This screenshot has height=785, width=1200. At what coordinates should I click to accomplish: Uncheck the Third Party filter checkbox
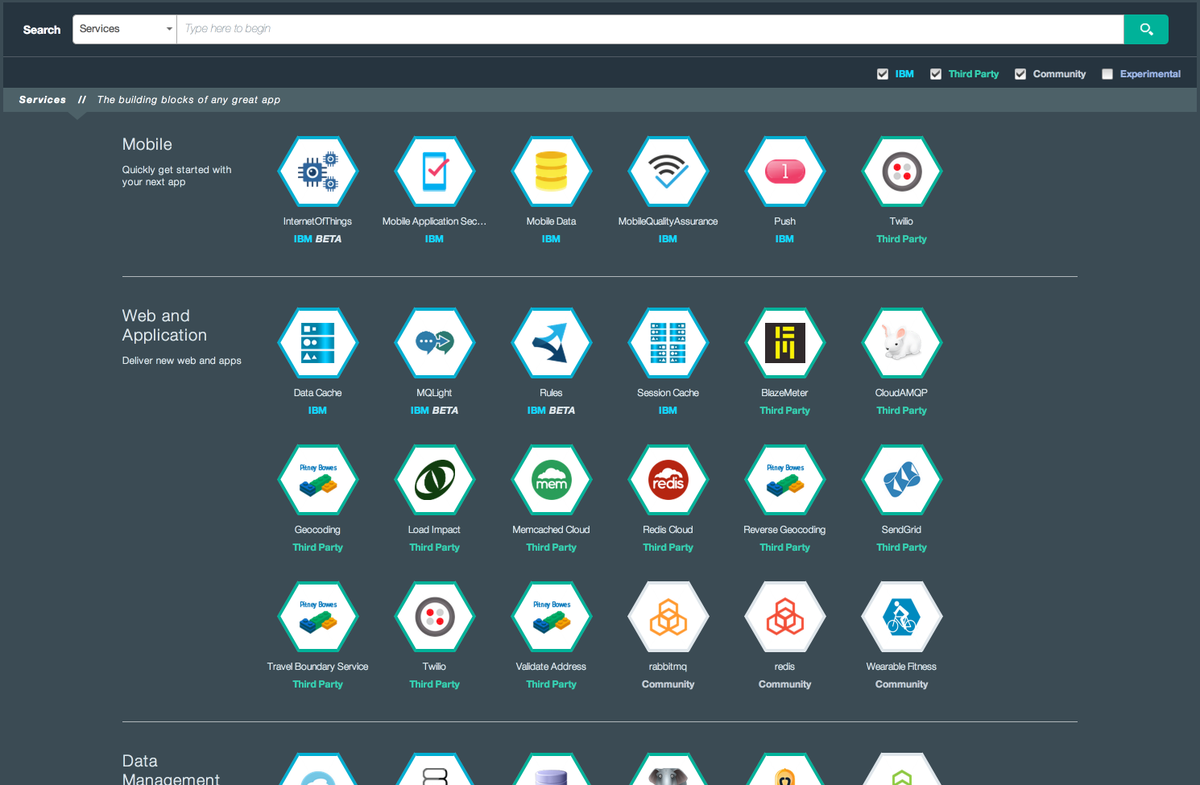pyautogui.click(x=936, y=74)
